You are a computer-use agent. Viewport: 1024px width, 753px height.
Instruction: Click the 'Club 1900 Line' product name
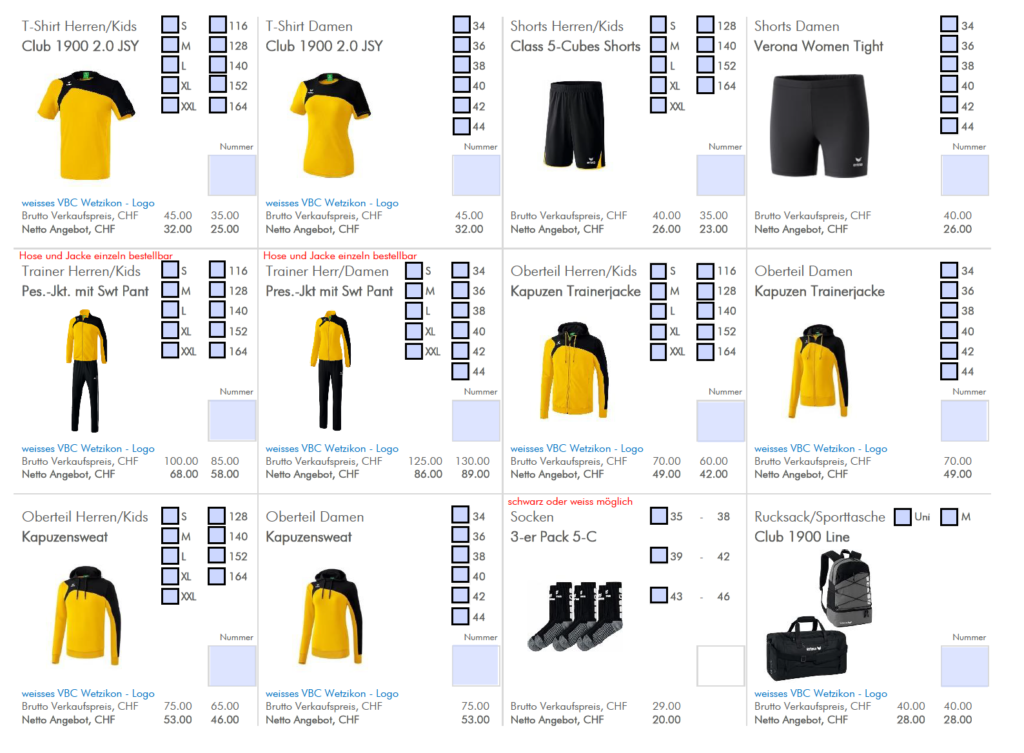click(x=802, y=537)
